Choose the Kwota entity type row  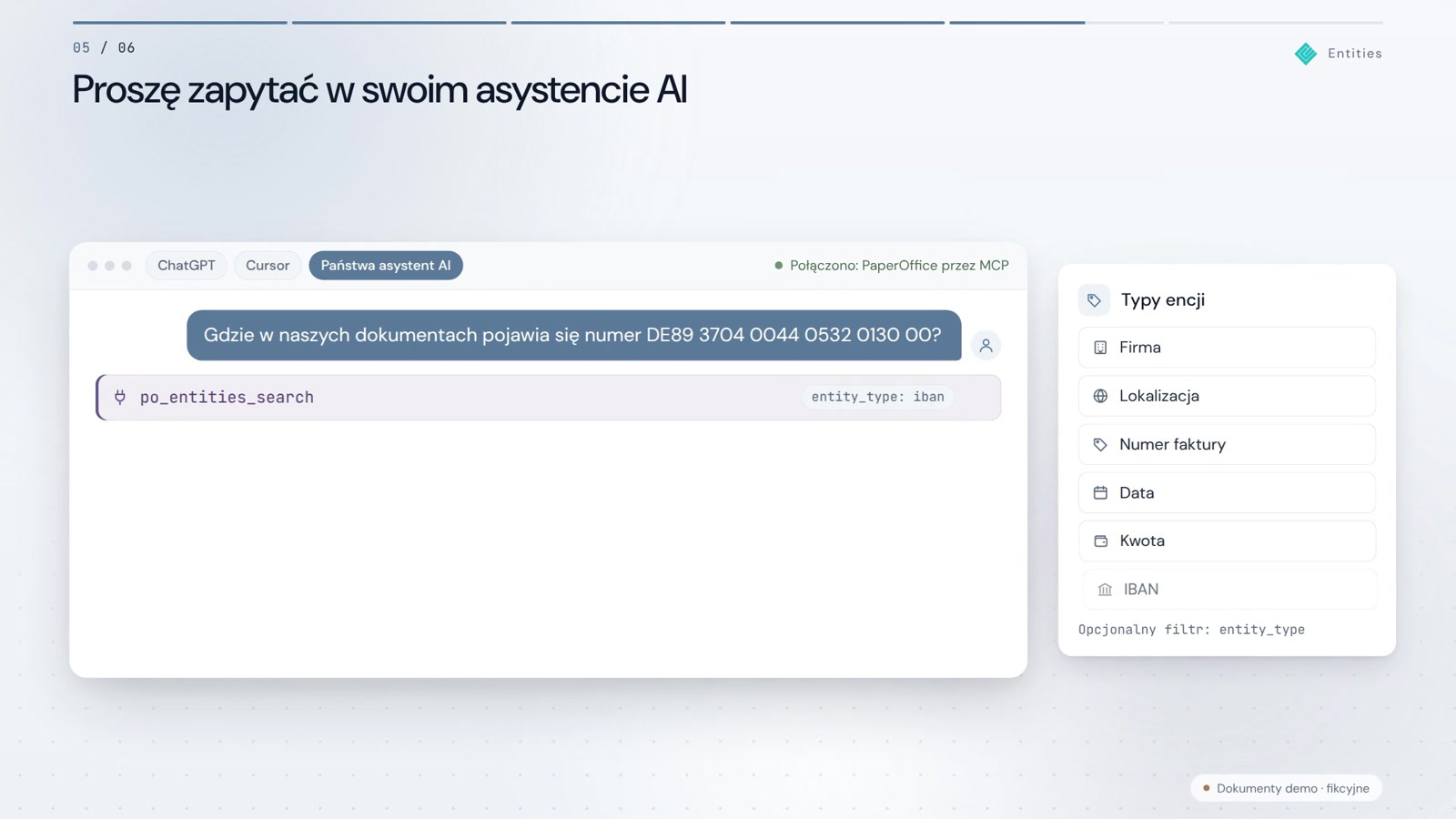coord(1227,541)
